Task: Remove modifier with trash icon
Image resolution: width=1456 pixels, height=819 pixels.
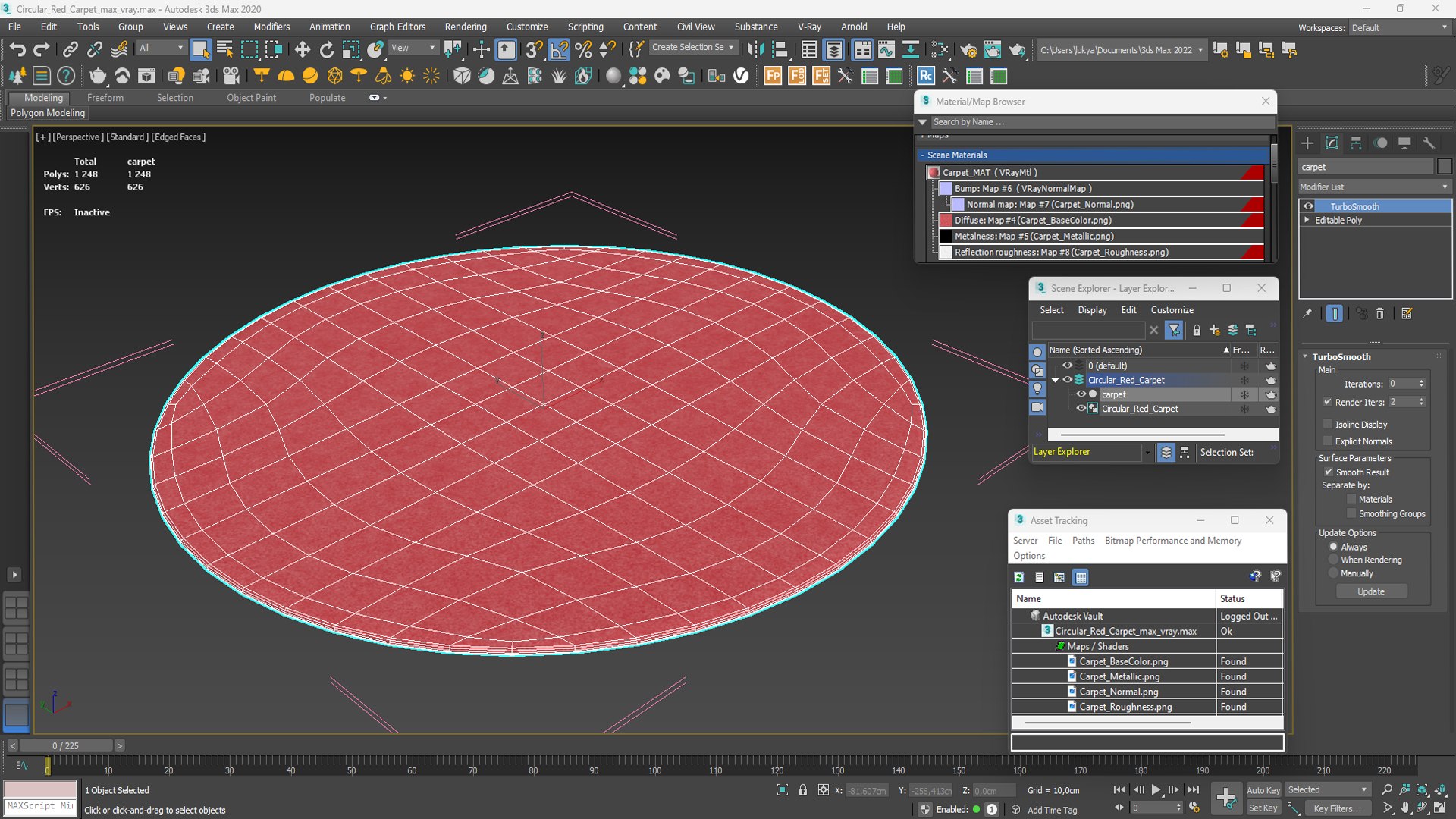Action: pos(1380,313)
